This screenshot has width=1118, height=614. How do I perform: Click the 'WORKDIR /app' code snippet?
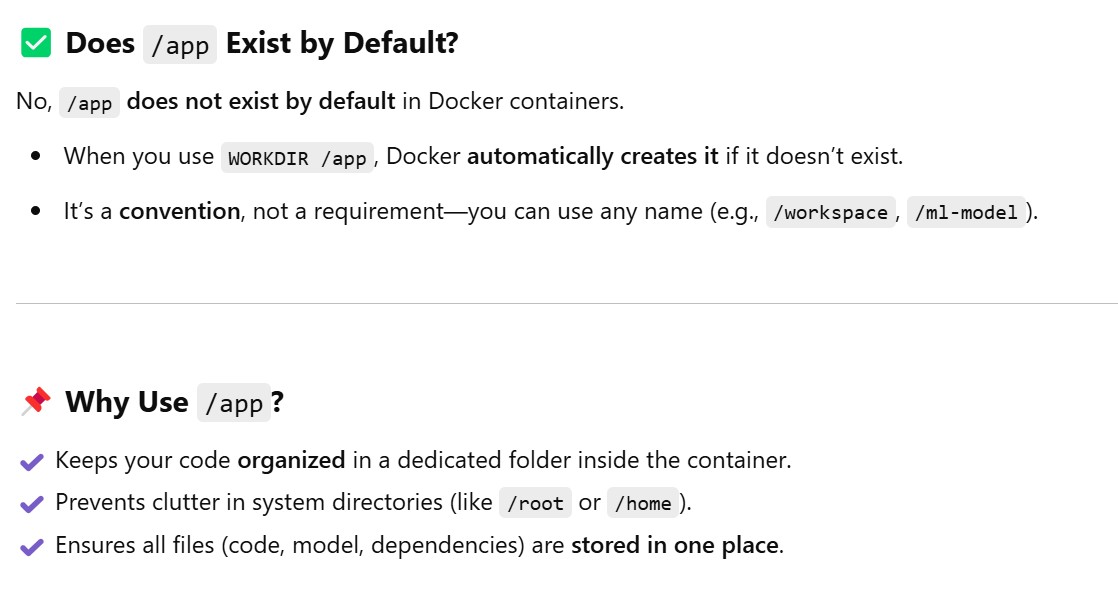297,158
